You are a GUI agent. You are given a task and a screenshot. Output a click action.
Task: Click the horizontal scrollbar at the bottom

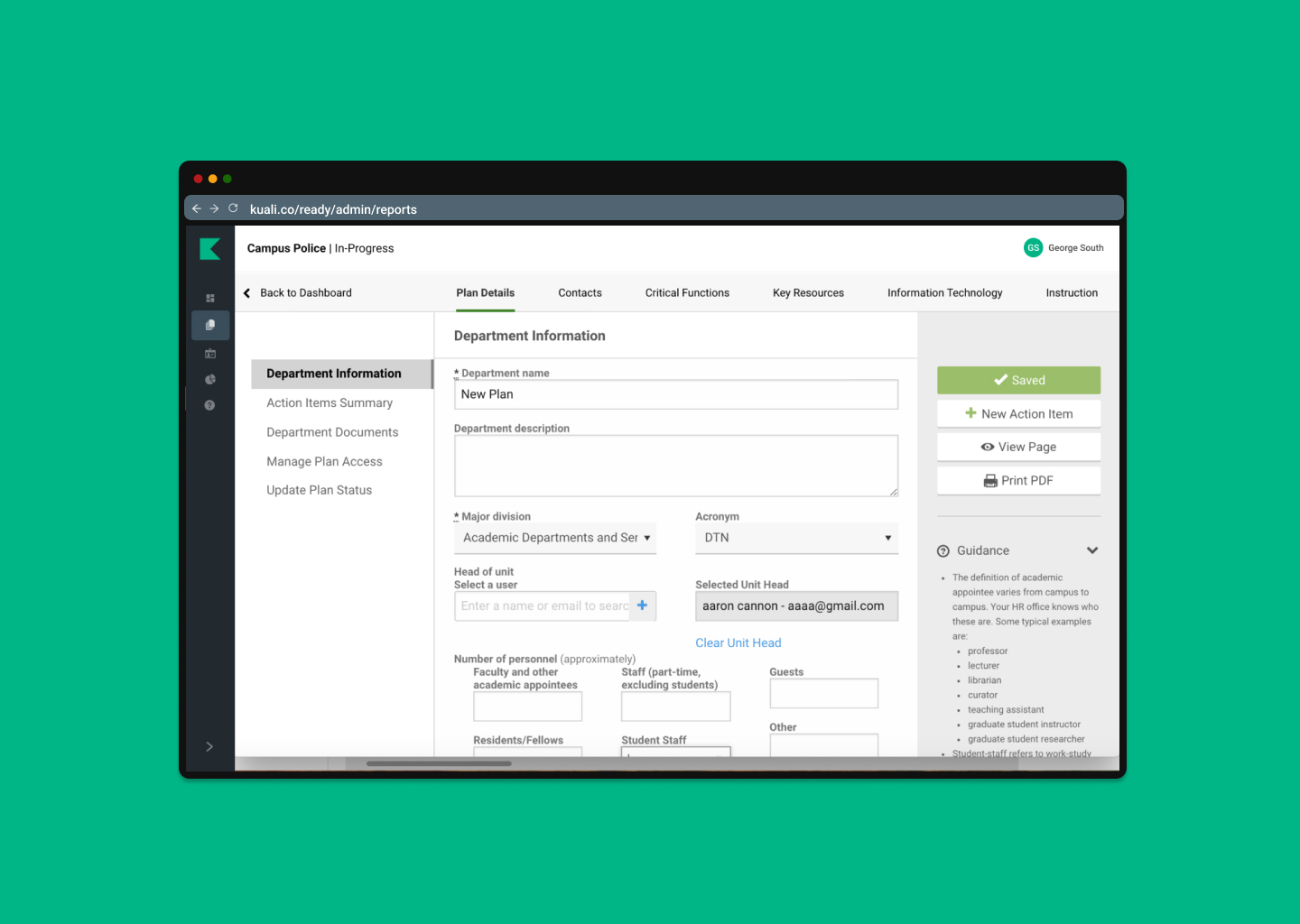click(439, 763)
